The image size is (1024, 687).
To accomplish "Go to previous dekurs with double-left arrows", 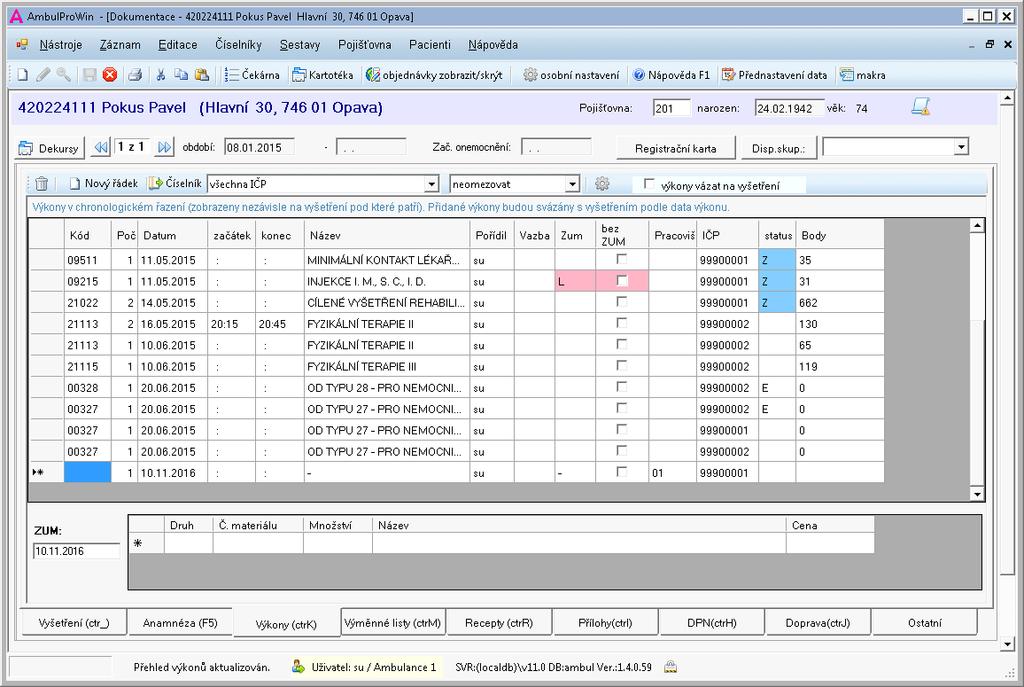I will 101,148.
